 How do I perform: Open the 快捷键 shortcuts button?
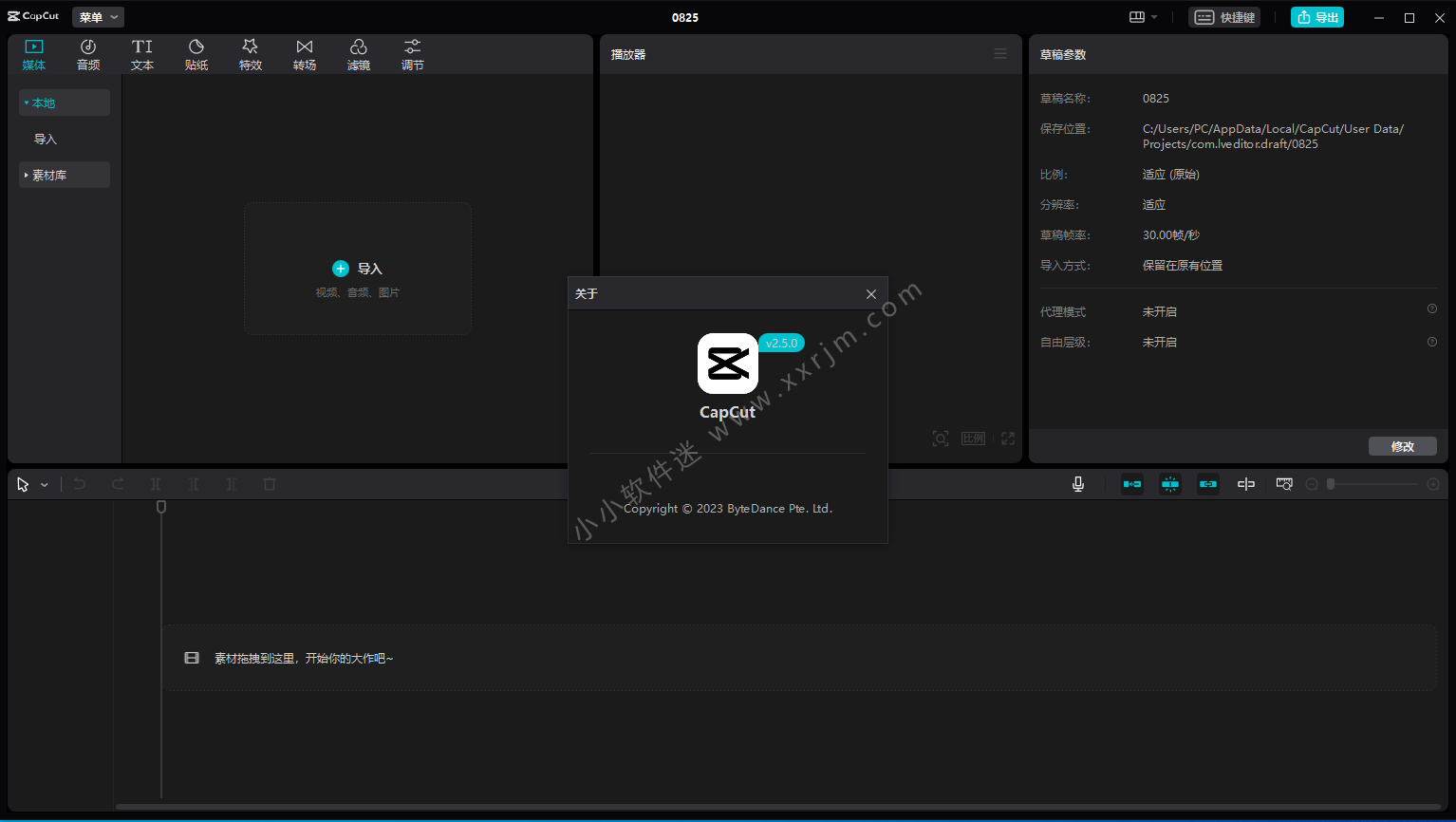pyautogui.click(x=1224, y=17)
